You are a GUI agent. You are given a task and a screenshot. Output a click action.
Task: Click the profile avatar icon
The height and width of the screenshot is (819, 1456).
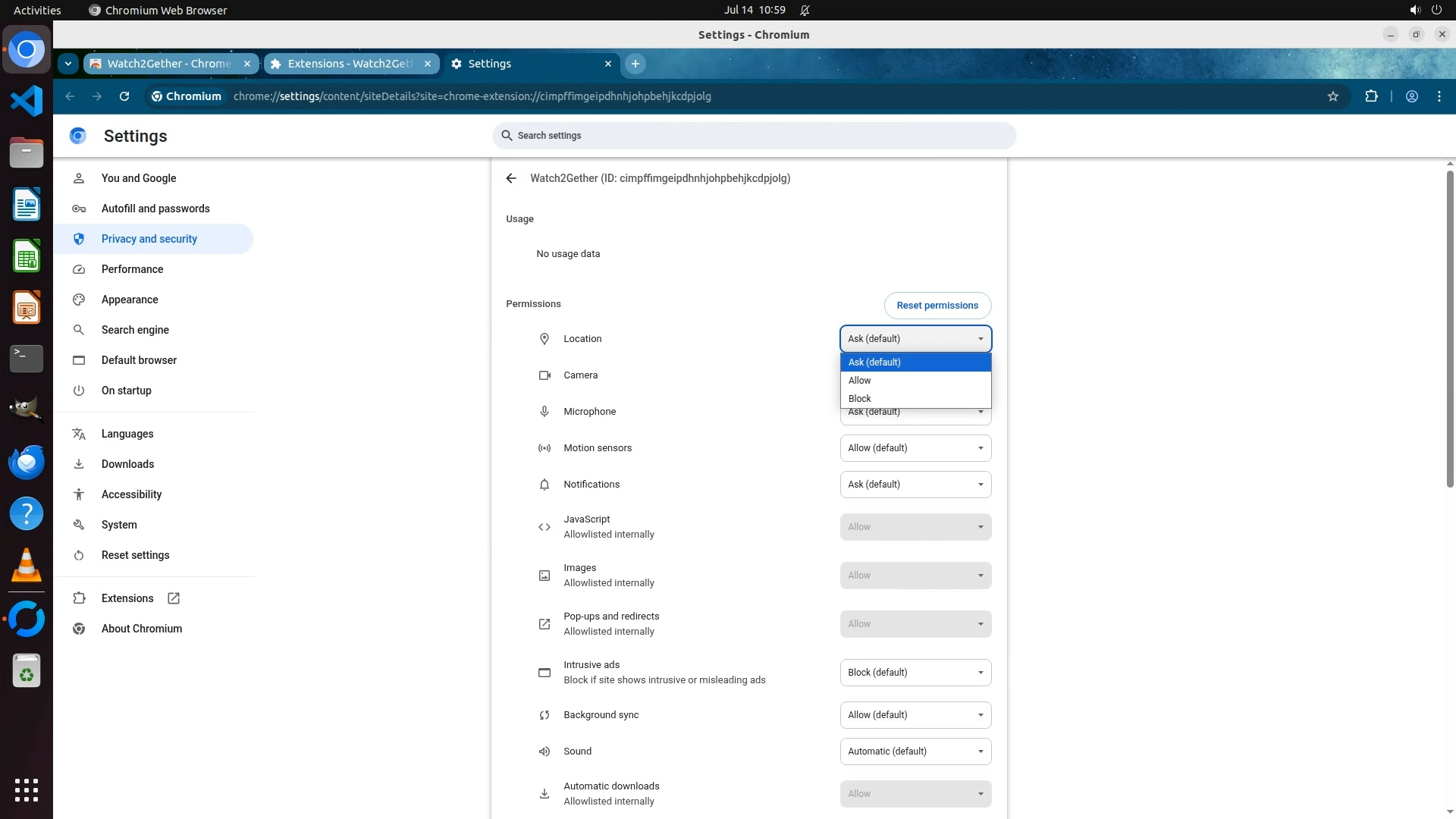(1411, 96)
